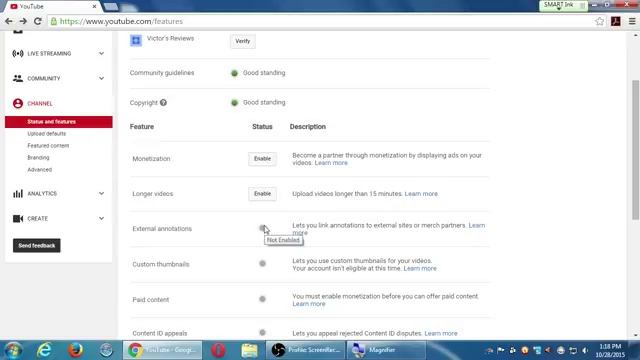The image size is (640, 360).
Task: Click the Verify button
Action: 243,41
